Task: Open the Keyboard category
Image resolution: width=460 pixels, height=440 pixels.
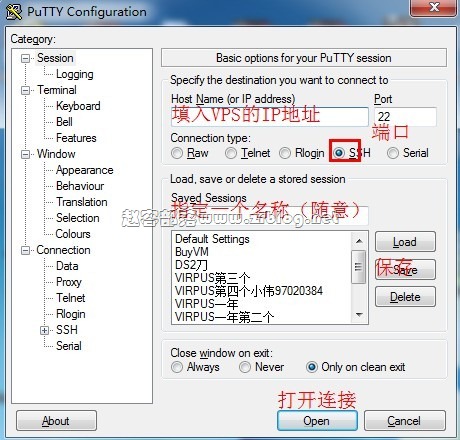Action: pos(78,106)
